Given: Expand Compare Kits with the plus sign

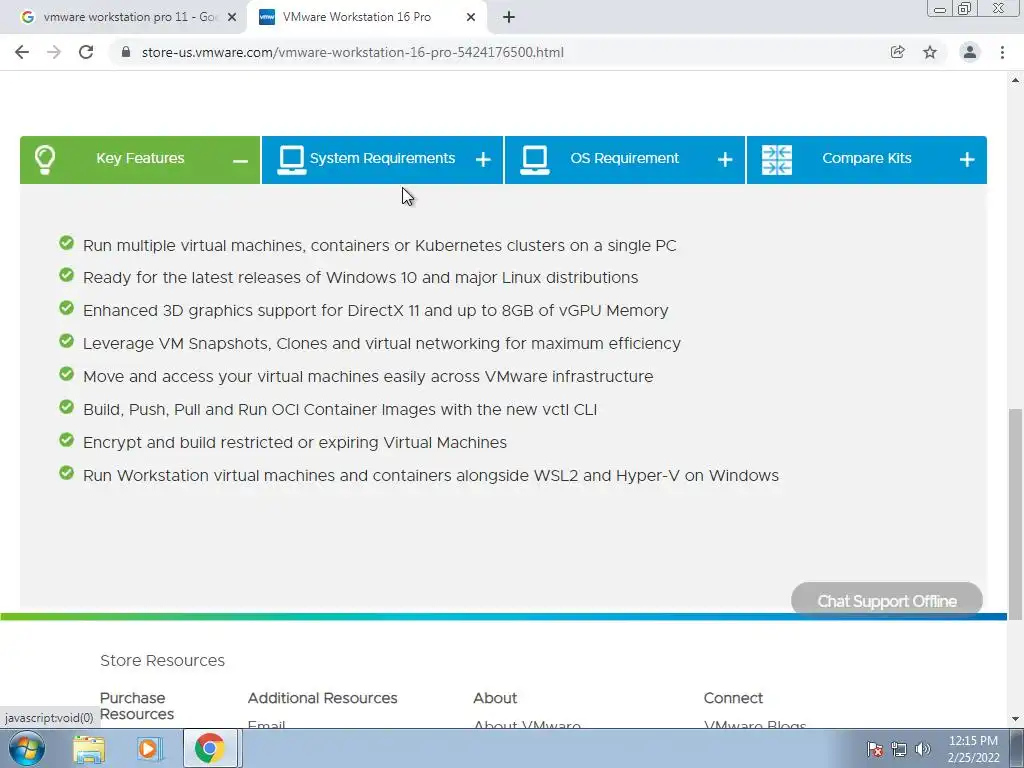Looking at the screenshot, I should pos(967,160).
